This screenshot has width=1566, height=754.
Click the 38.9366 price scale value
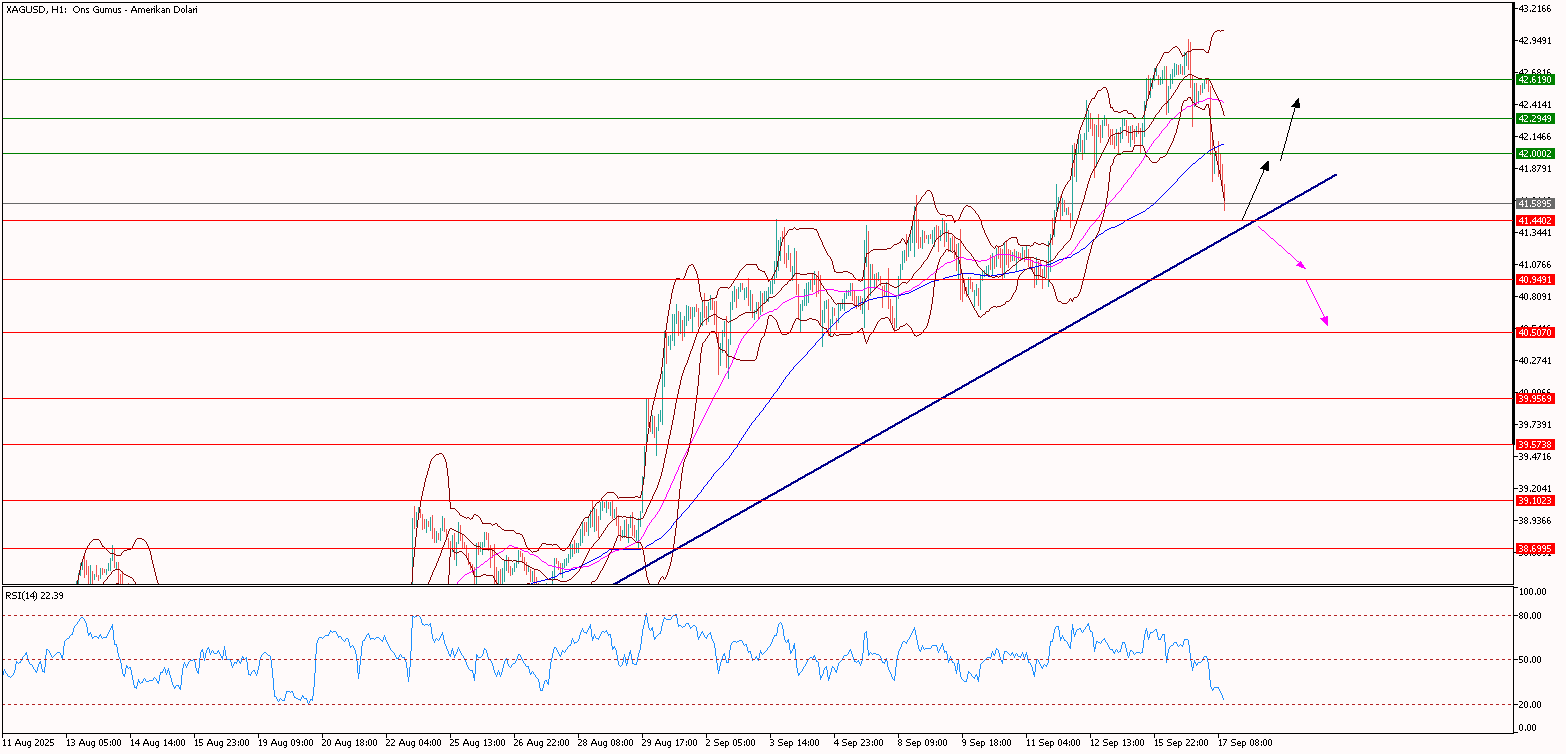pyautogui.click(x=1535, y=520)
